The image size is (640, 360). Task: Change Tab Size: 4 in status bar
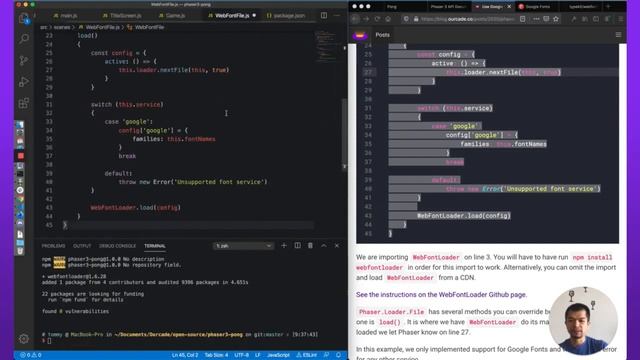tap(216, 355)
